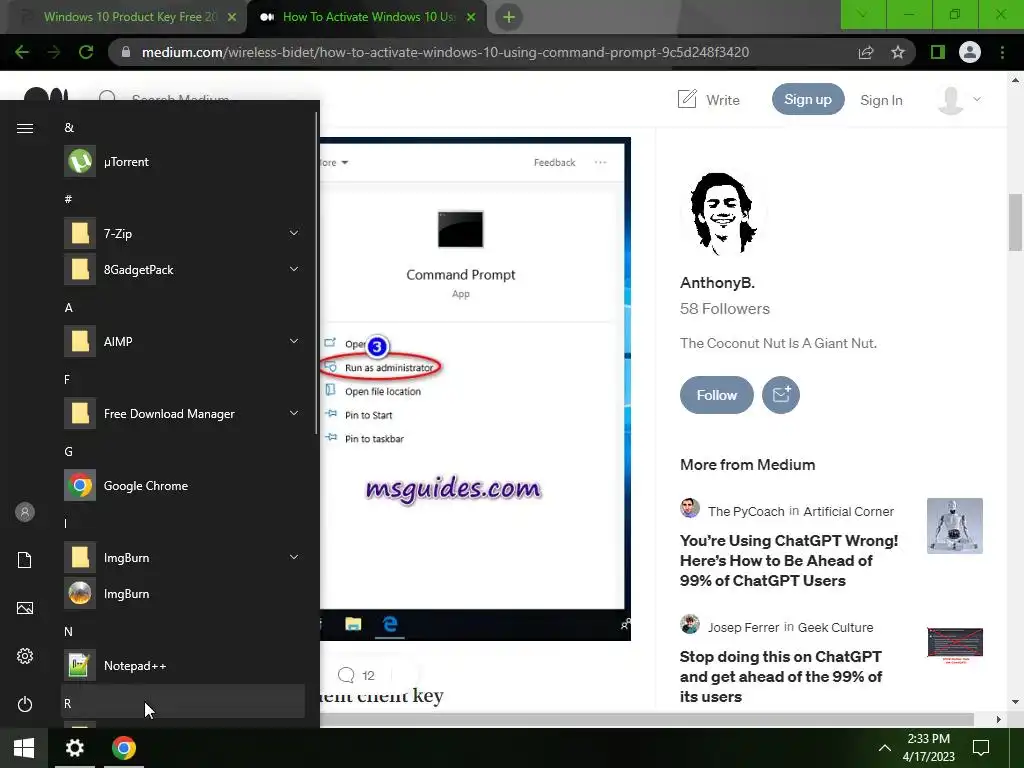Click Write on Medium header

709,100
